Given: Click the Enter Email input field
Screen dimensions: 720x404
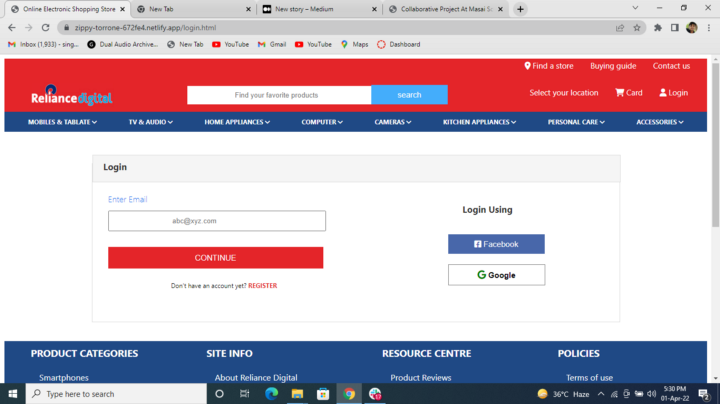Looking at the screenshot, I should tap(217, 221).
